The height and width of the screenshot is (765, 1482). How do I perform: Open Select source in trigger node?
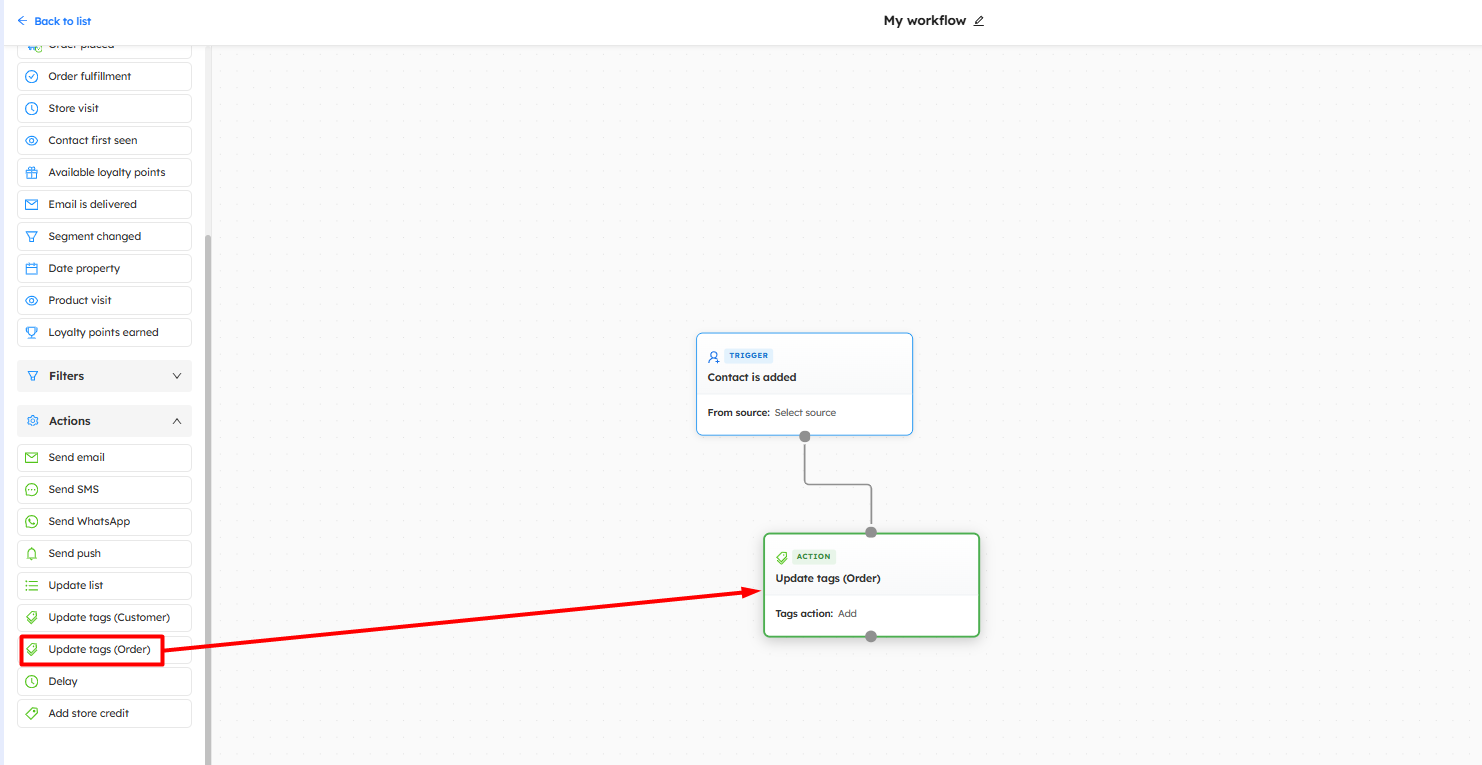[x=805, y=413]
